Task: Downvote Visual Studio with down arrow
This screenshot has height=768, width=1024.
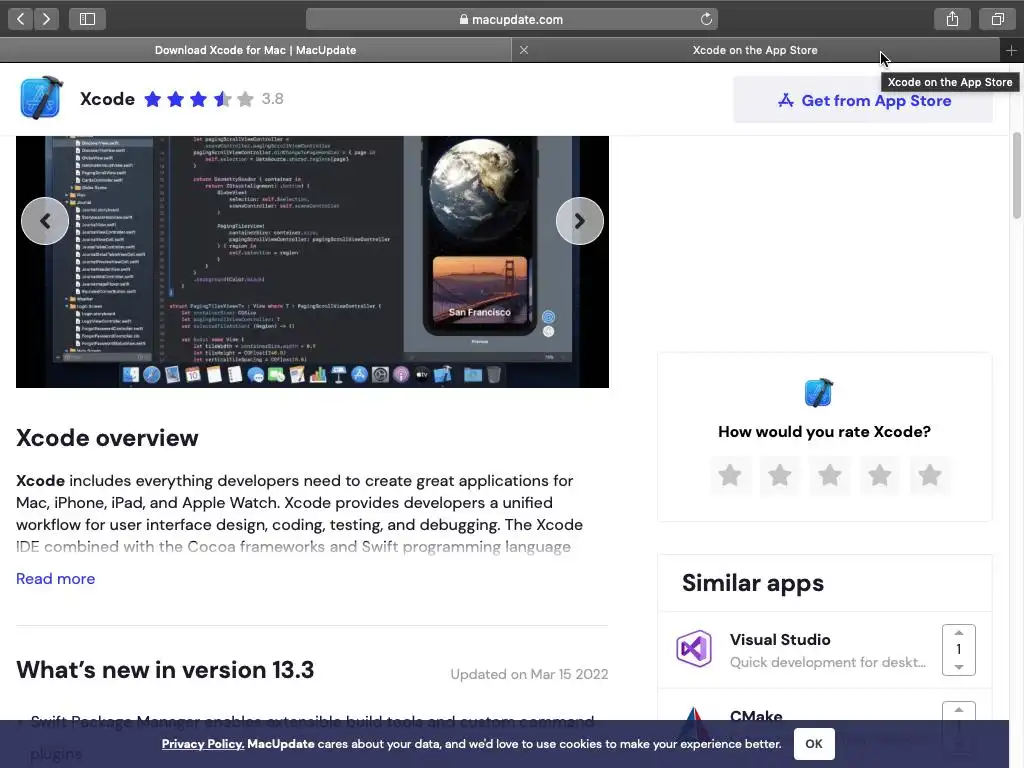Action: pyautogui.click(x=959, y=667)
